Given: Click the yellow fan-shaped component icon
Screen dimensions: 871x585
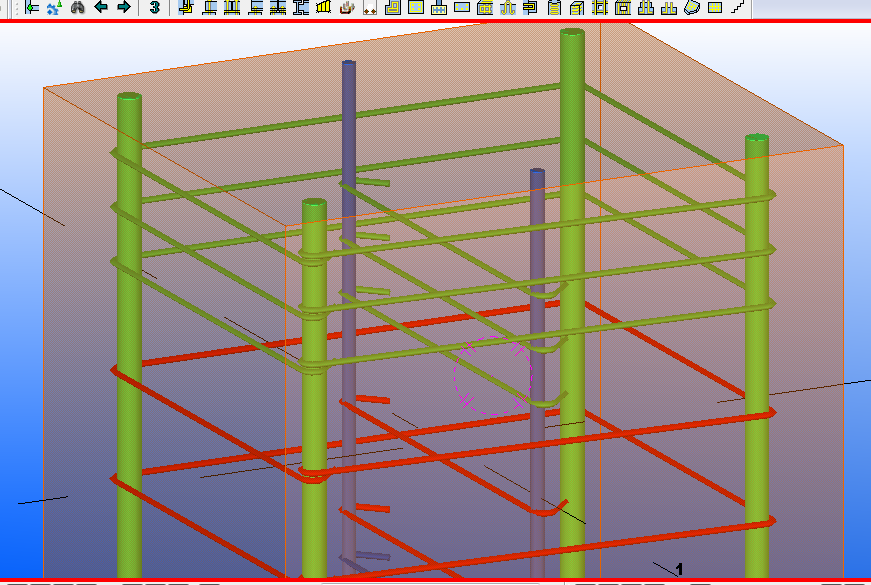Looking at the screenshot, I should (324, 7).
